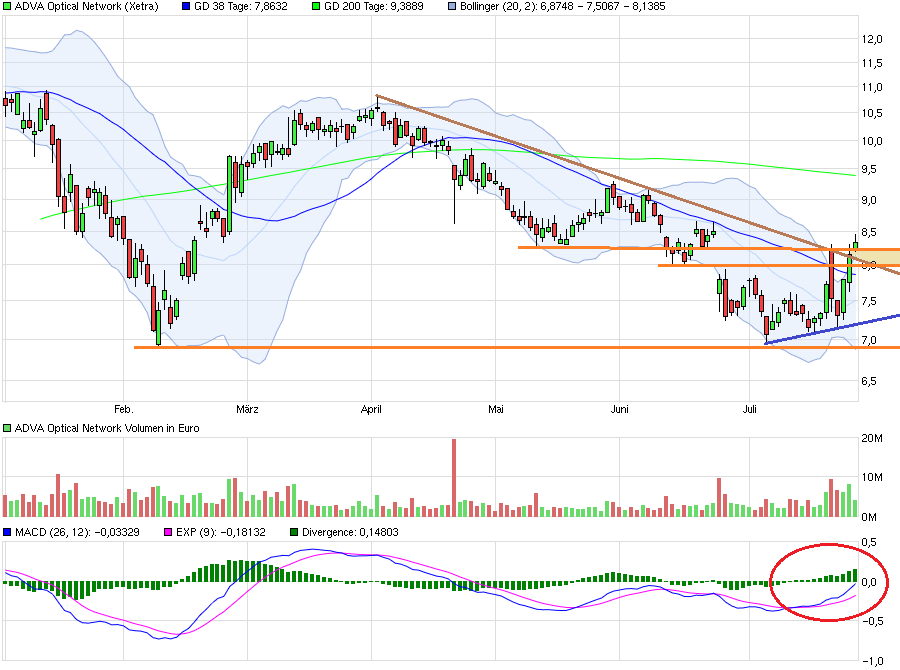Viewport: 900px width, 670px height.
Task: Click the 12,0 price axis value
Action: coord(872,39)
